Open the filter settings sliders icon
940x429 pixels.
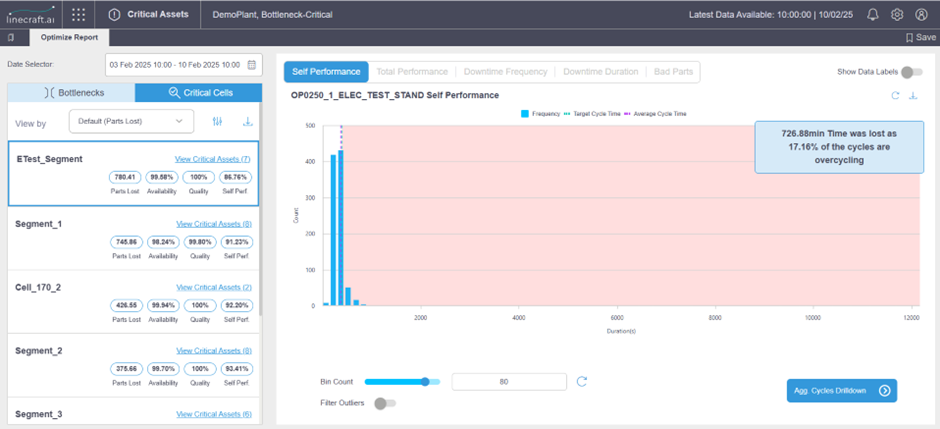point(217,122)
